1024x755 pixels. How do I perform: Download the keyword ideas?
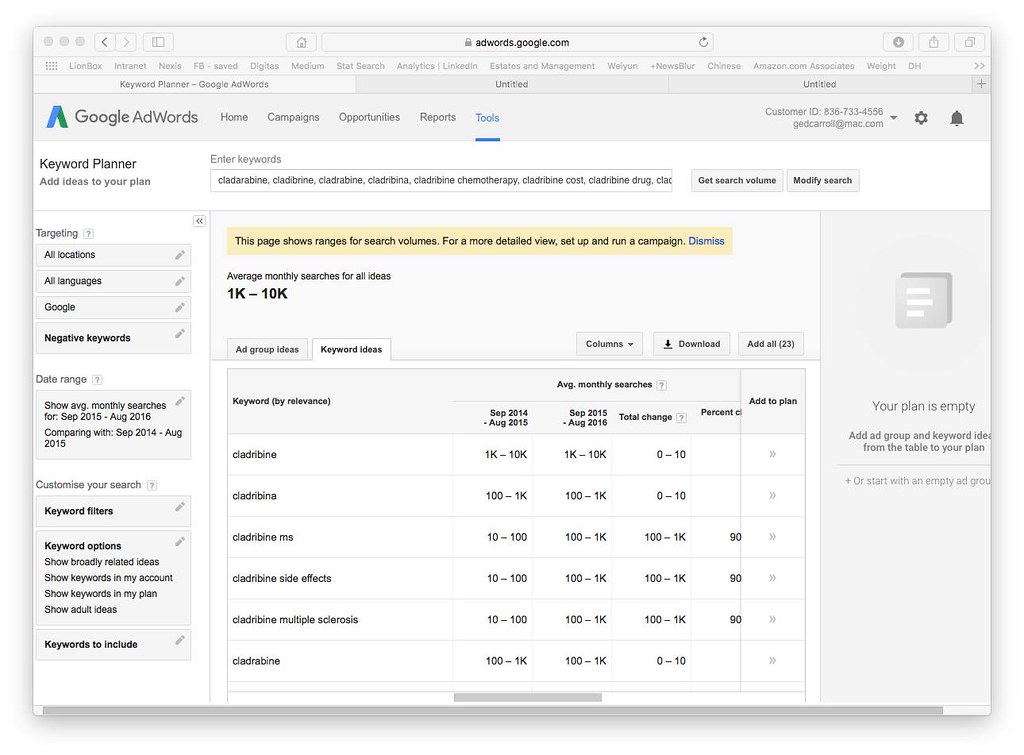691,344
